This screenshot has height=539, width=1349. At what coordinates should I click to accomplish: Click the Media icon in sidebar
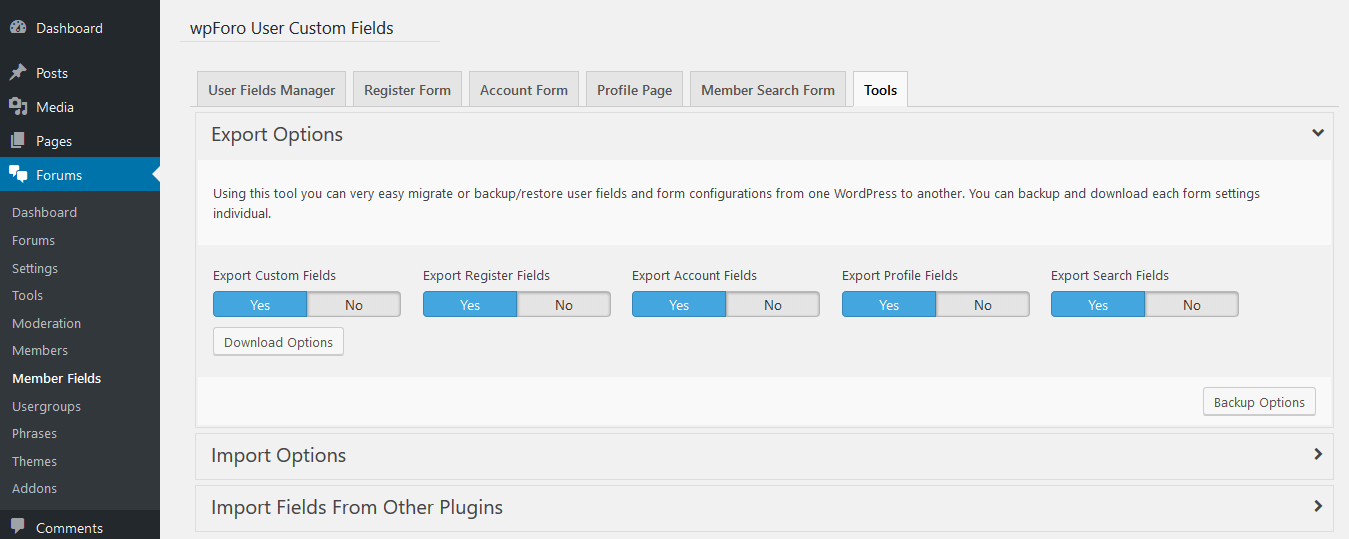(18, 107)
